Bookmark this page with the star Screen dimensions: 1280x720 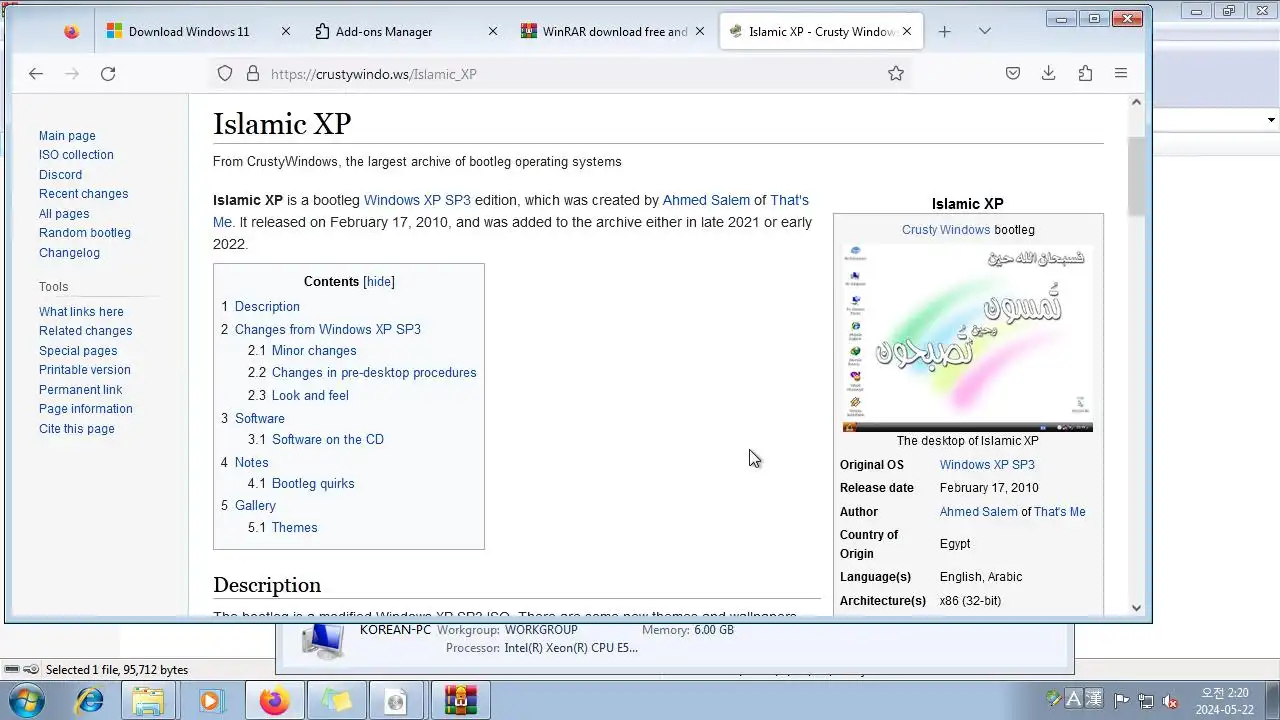[x=896, y=73]
